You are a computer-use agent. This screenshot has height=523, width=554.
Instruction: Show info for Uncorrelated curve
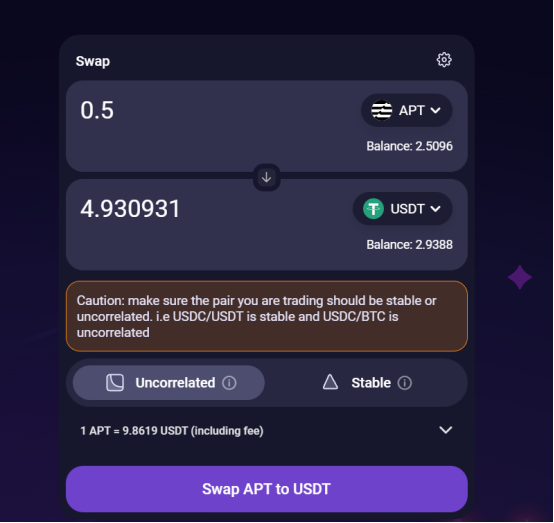(x=229, y=383)
